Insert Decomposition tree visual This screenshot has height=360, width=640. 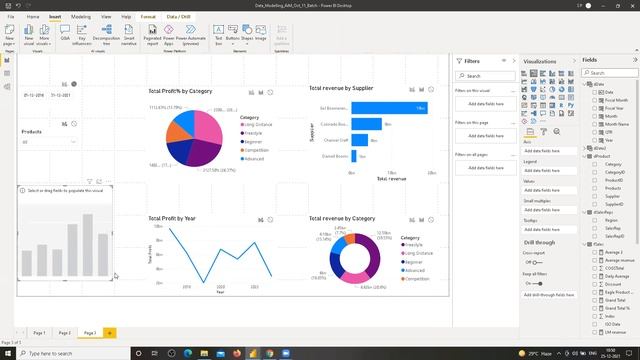[106, 35]
